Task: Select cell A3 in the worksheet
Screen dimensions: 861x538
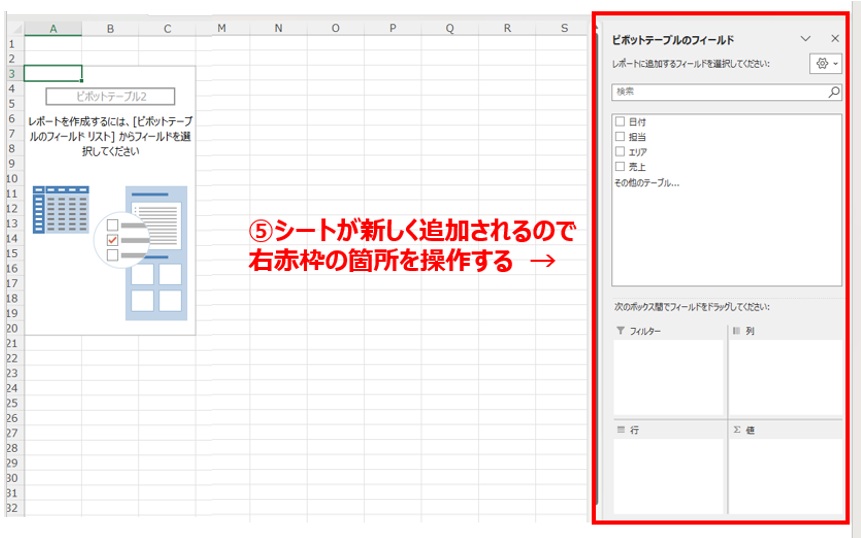Action: (x=52, y=73)
